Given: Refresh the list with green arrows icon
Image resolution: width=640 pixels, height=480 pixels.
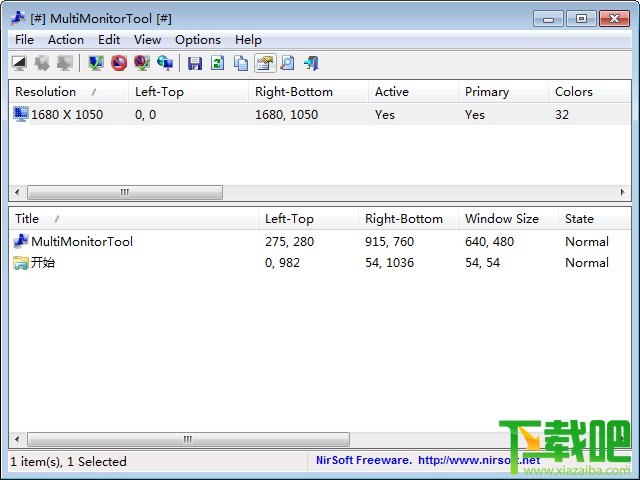Looking at the screenshot, I should pyautogui.click(x=218, y=63).
